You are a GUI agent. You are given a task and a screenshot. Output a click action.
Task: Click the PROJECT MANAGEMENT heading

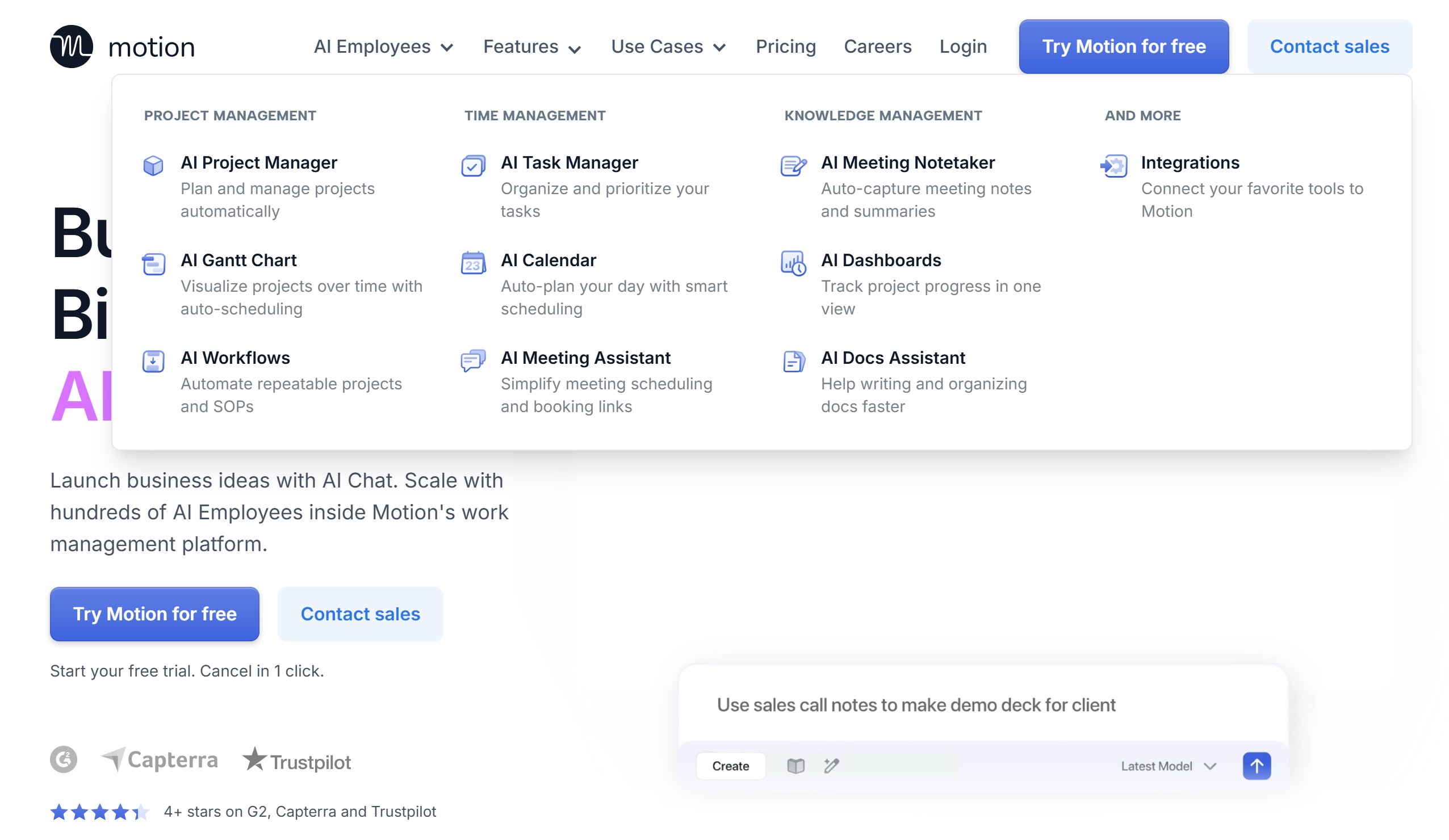[x=230, y=116]
